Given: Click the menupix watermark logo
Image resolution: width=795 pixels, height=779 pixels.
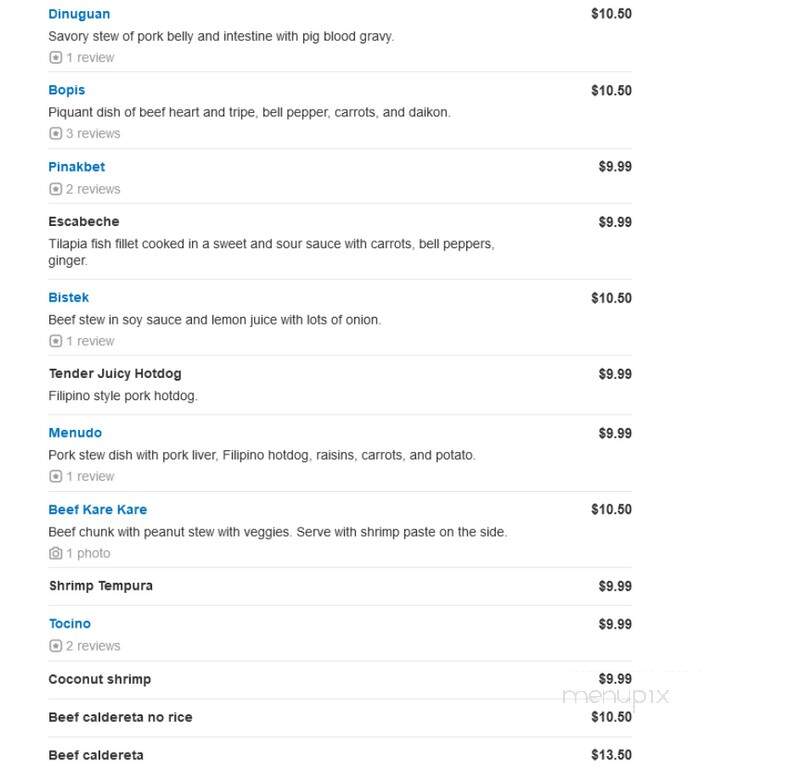Looking at the screenshot, I should pos(616,697).
